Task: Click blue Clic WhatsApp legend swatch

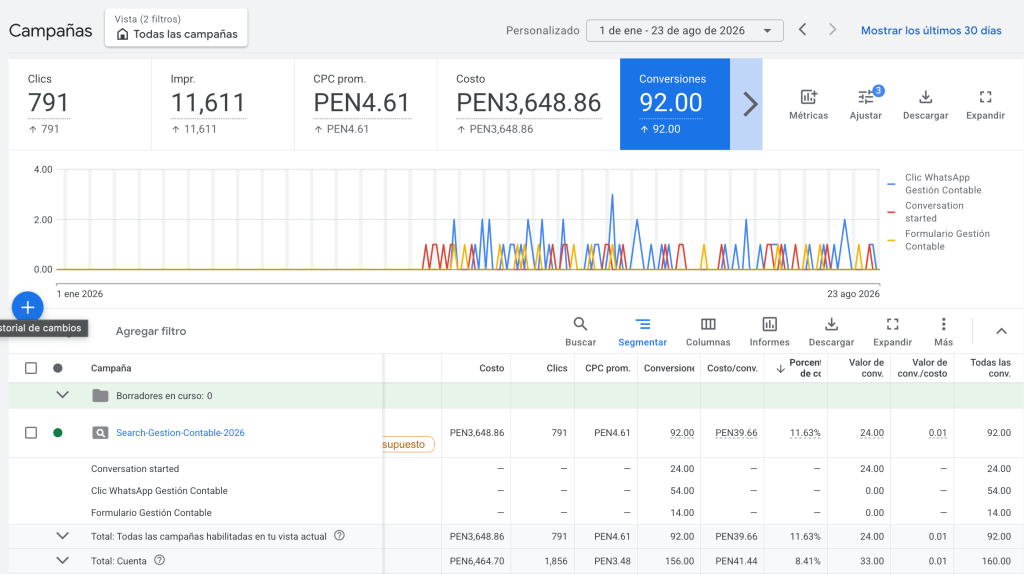Action: (891, 184)
